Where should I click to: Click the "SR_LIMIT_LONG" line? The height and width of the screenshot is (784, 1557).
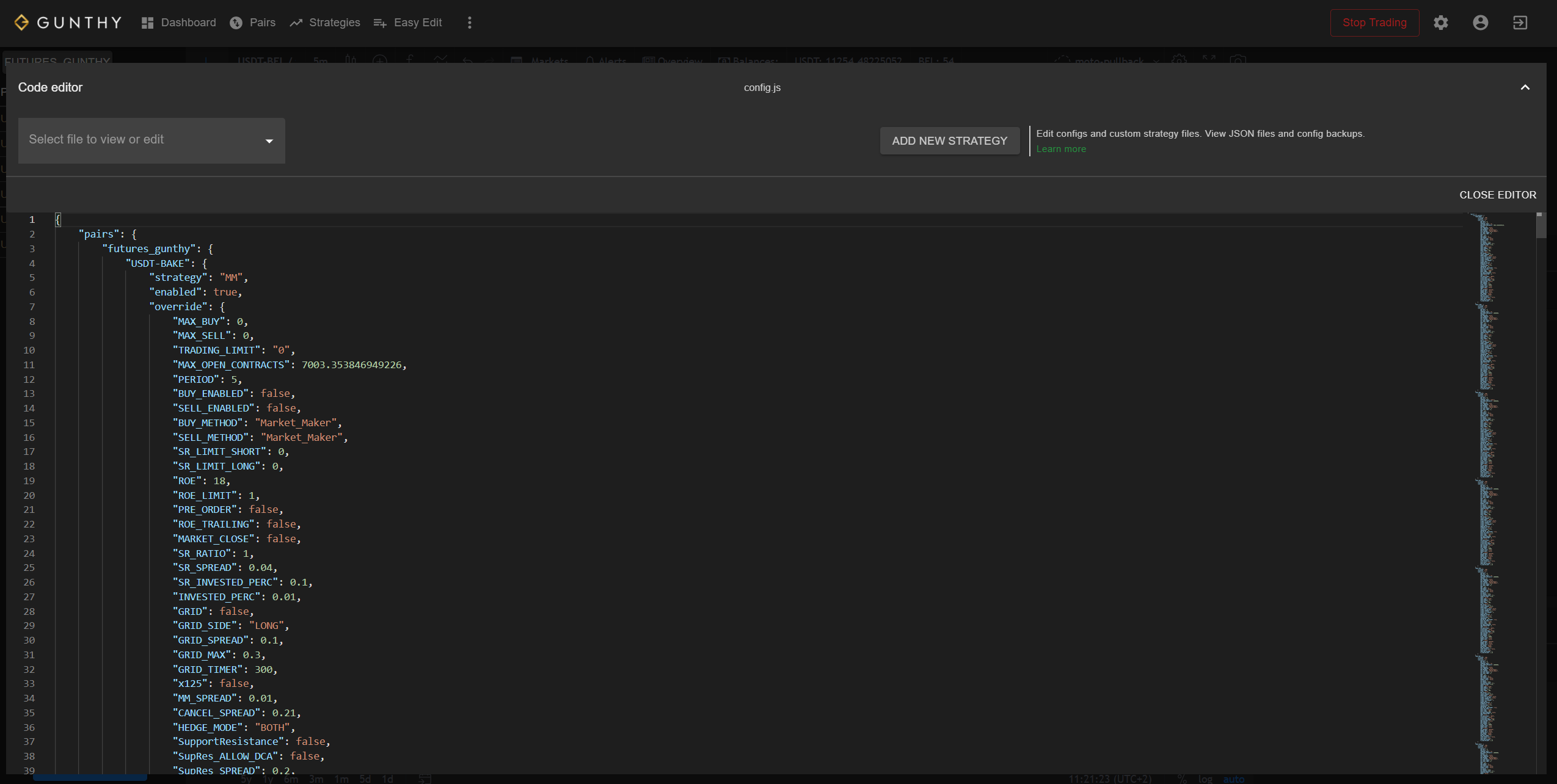pyautogui.click(x=228, y=466)
